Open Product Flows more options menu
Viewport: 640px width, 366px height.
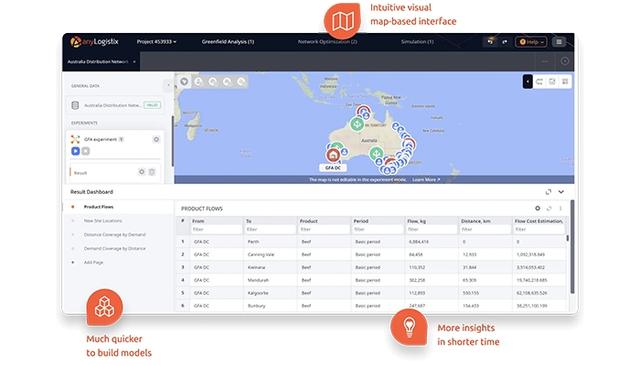pyautogui.click(x=560, y=208)
